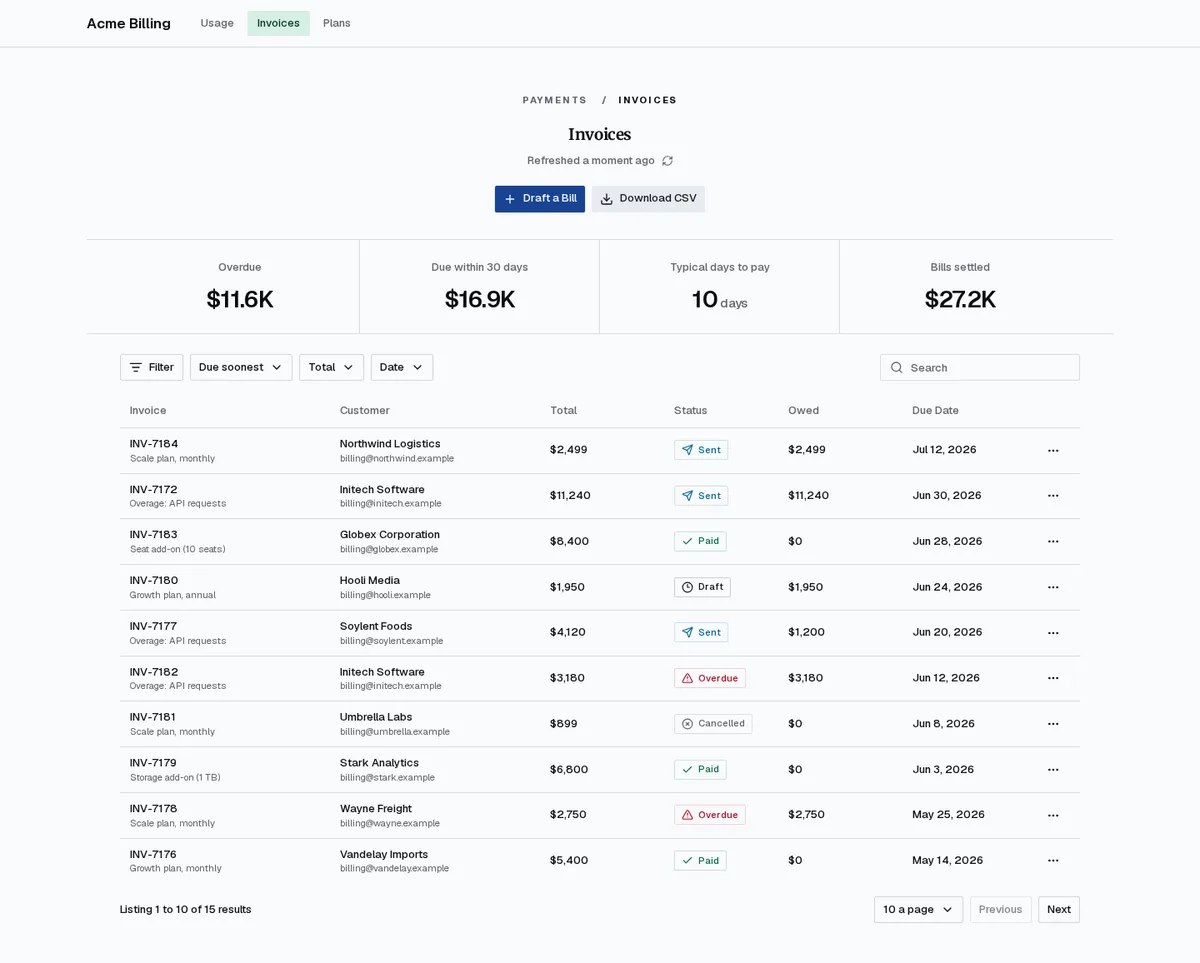Click the Sent status badge for INV-7184

(x=701, y=450)
